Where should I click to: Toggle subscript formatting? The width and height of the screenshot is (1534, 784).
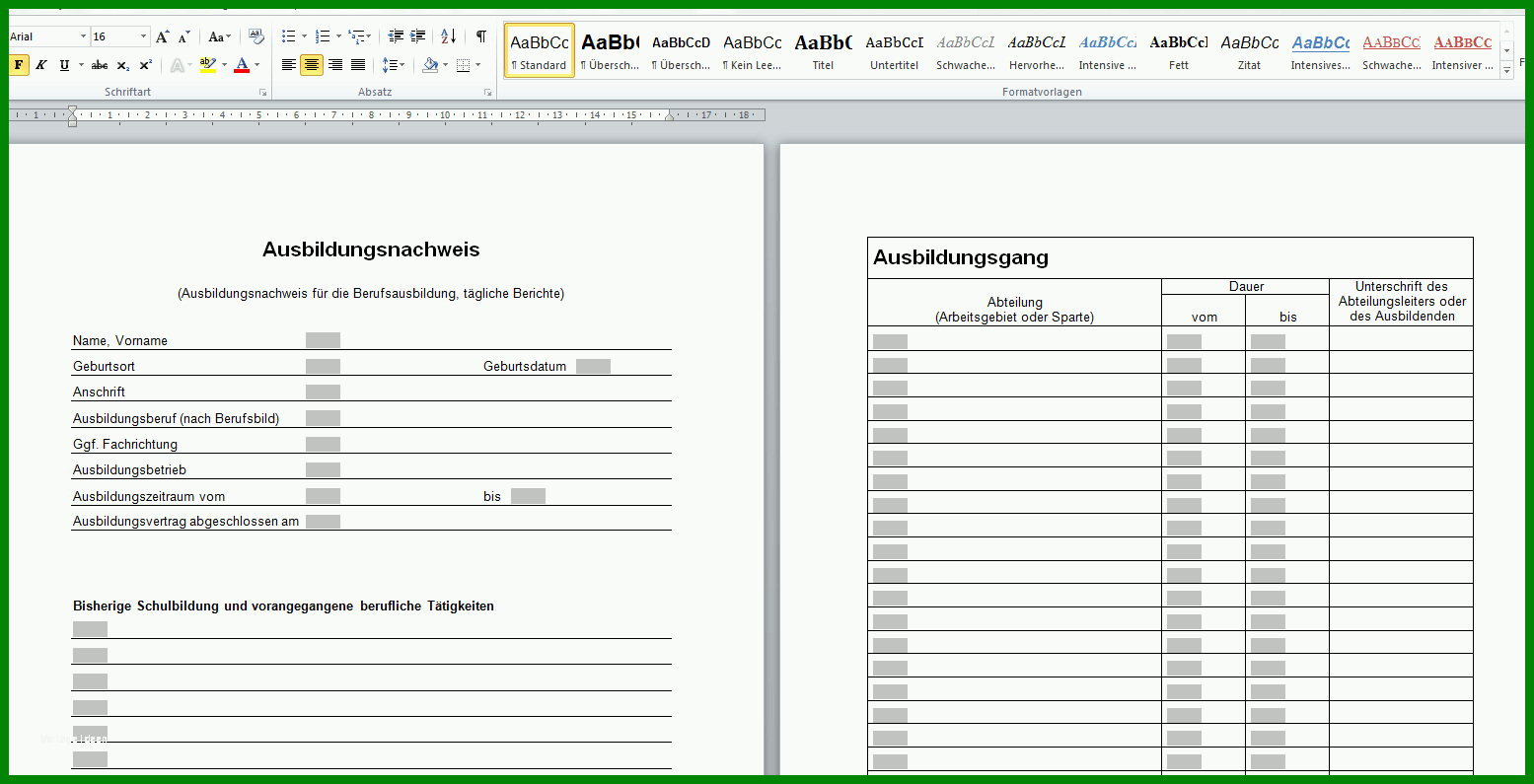(x=122, y=65)
